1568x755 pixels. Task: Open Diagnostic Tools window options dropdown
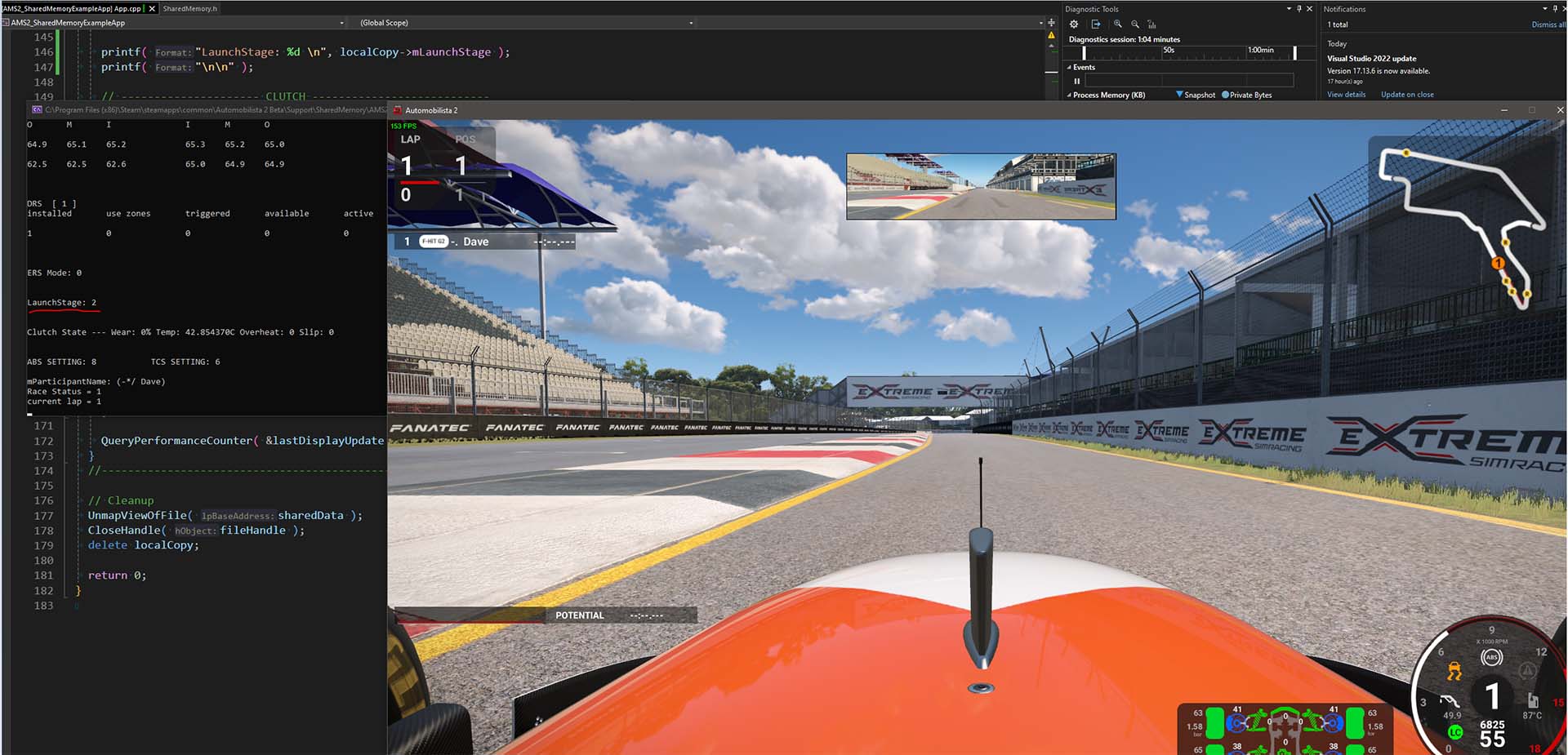point(1289,9)
